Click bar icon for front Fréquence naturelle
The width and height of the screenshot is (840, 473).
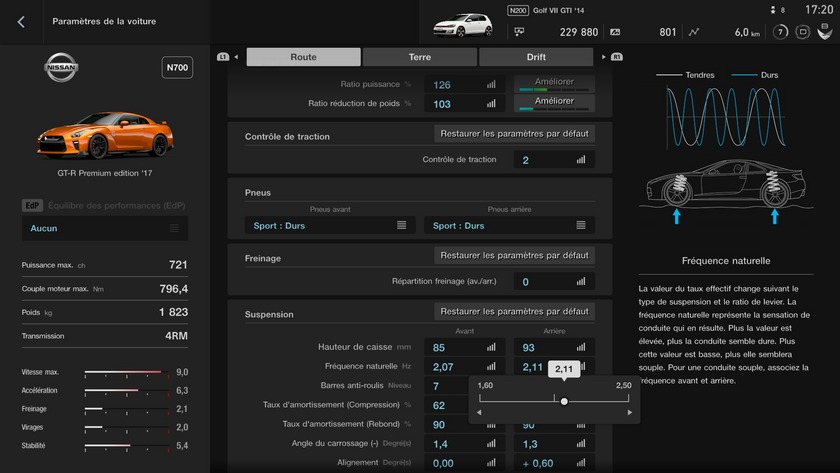(x=491, y=366)
